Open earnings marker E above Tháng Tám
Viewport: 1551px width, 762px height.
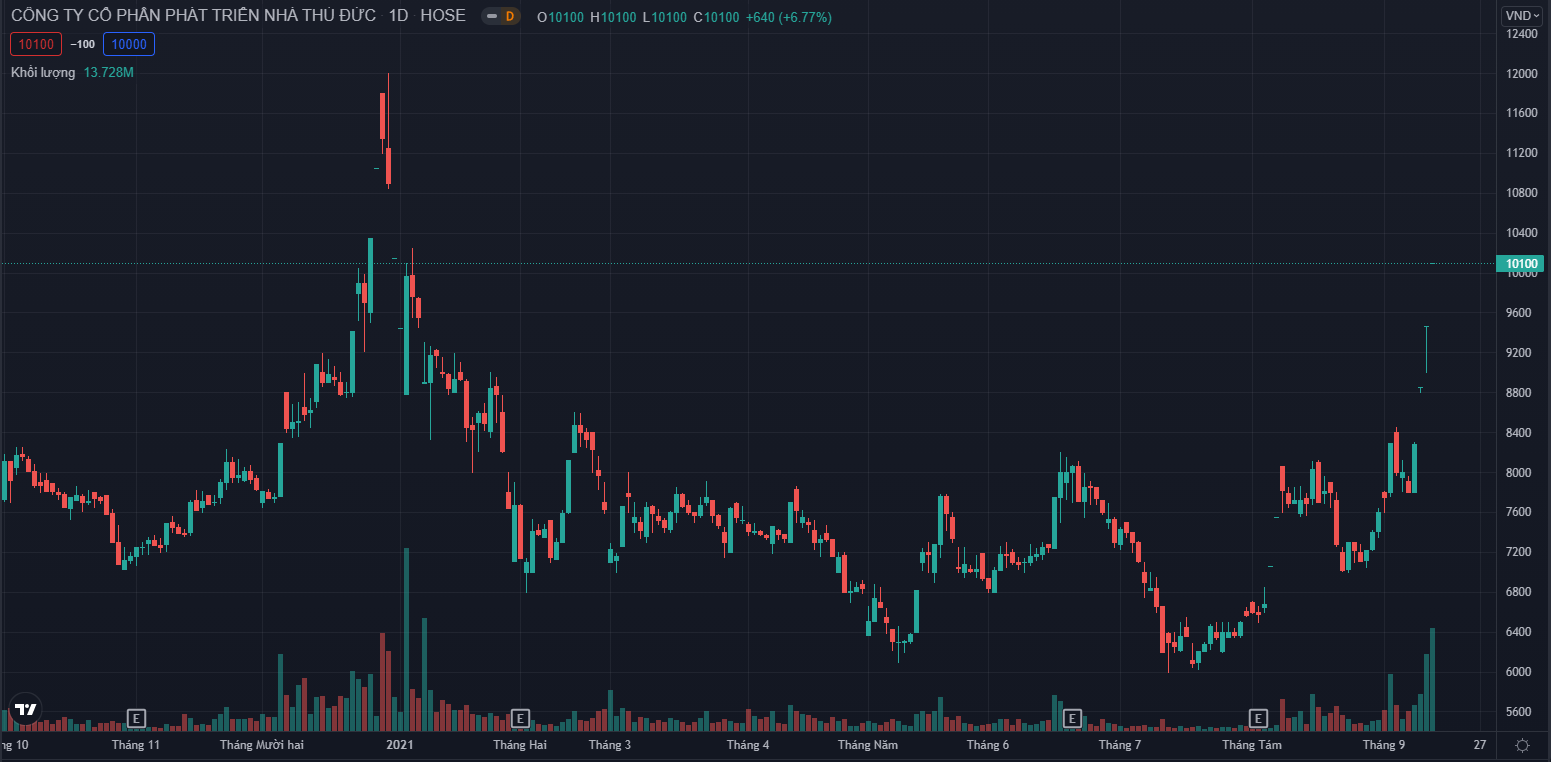coord(1258,717)
